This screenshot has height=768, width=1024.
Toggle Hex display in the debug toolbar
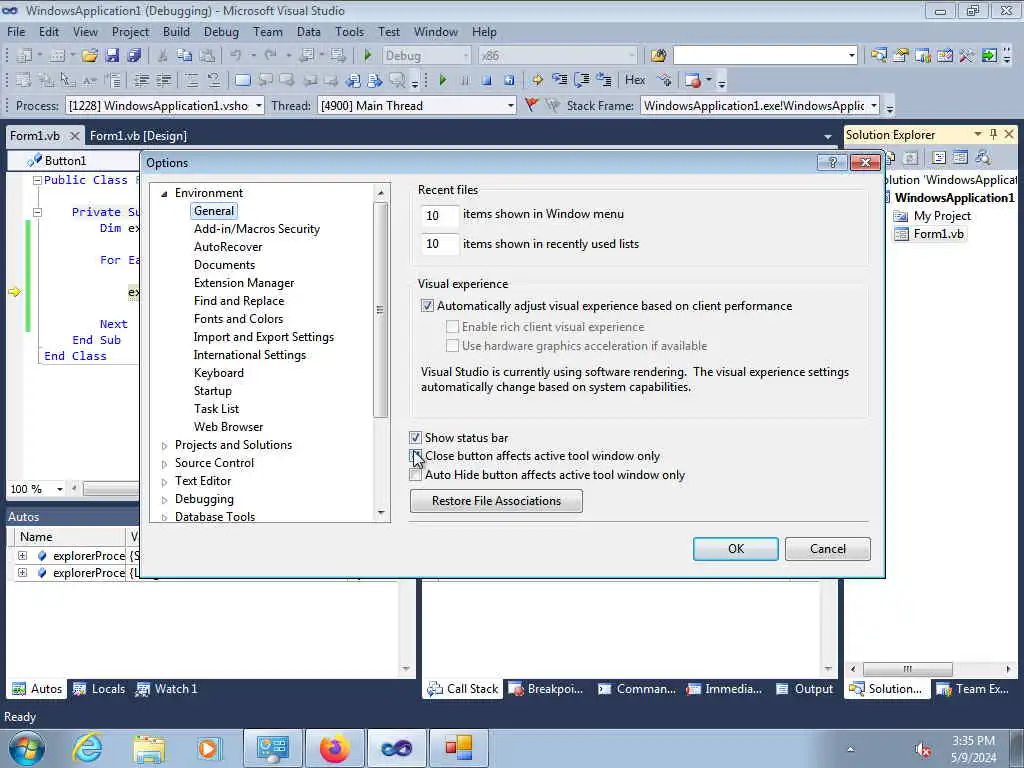tap(635, 80)
